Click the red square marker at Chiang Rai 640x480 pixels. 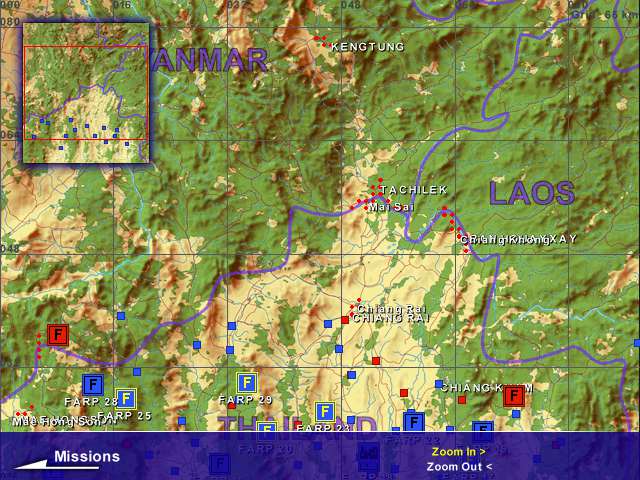coord(345,320)
